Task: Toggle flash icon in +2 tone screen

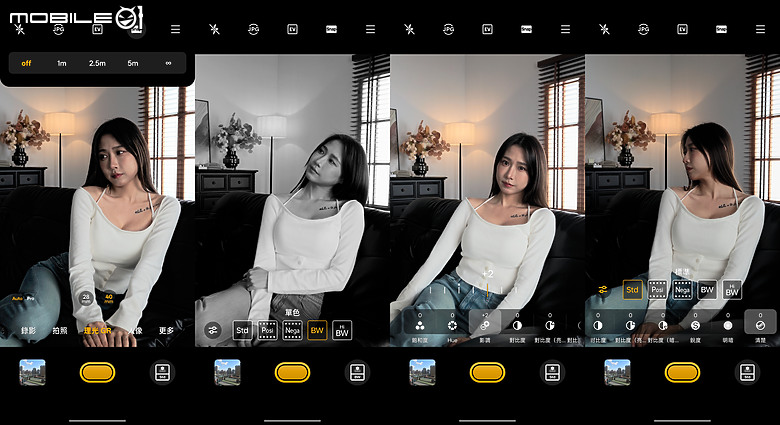Action: 409,29
